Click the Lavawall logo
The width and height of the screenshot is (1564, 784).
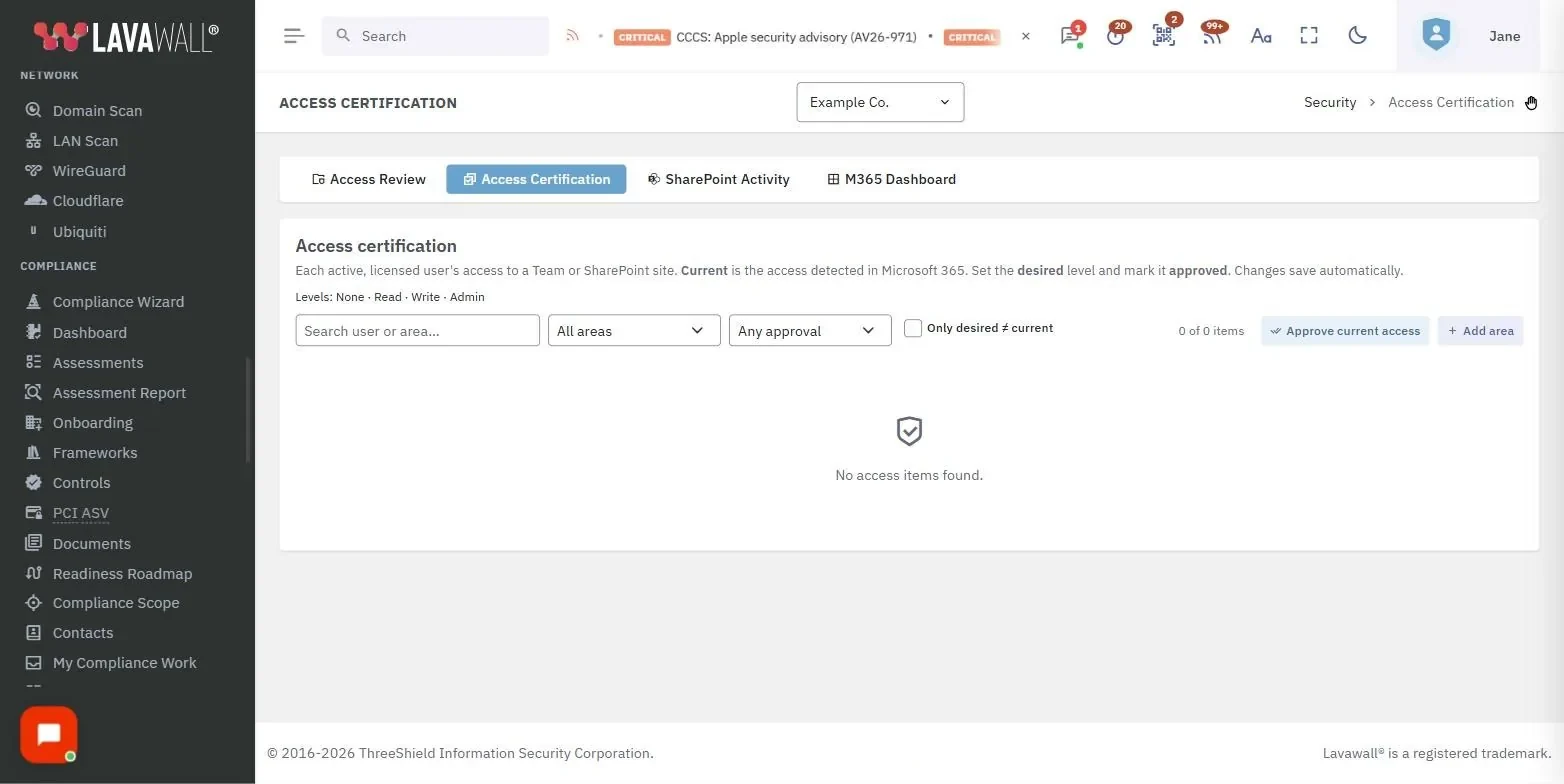point(126,37)
